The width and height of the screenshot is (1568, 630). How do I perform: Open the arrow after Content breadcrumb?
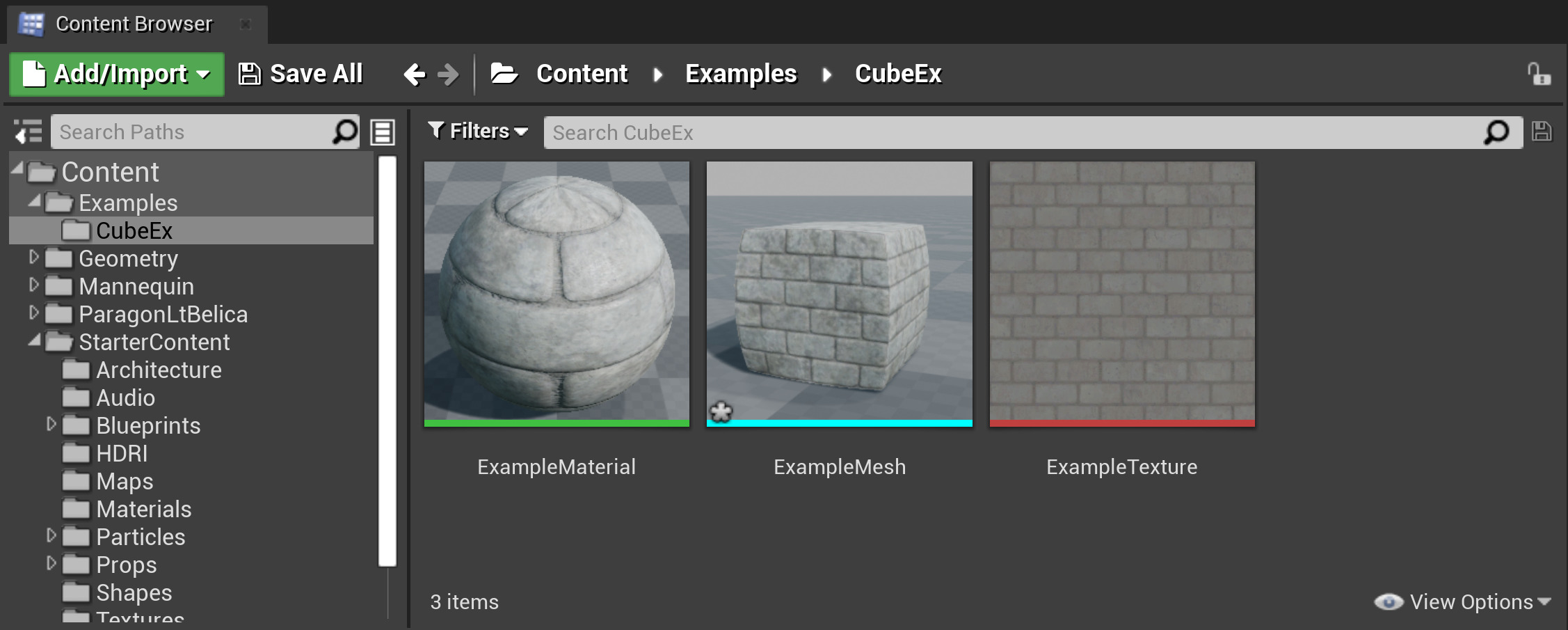657,74
